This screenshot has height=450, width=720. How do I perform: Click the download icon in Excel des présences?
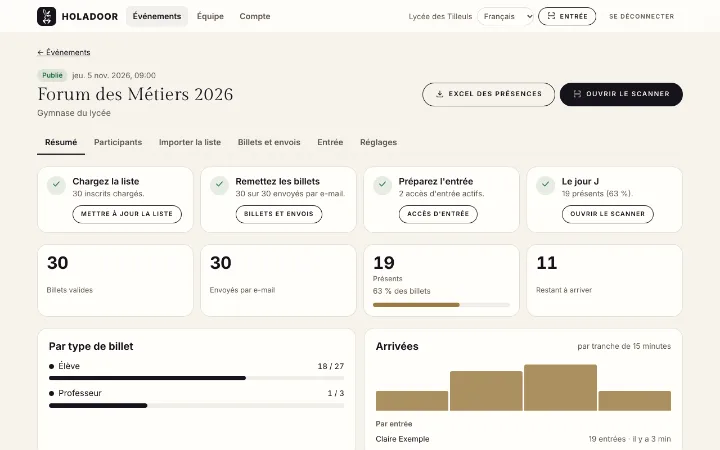(439, 94)
